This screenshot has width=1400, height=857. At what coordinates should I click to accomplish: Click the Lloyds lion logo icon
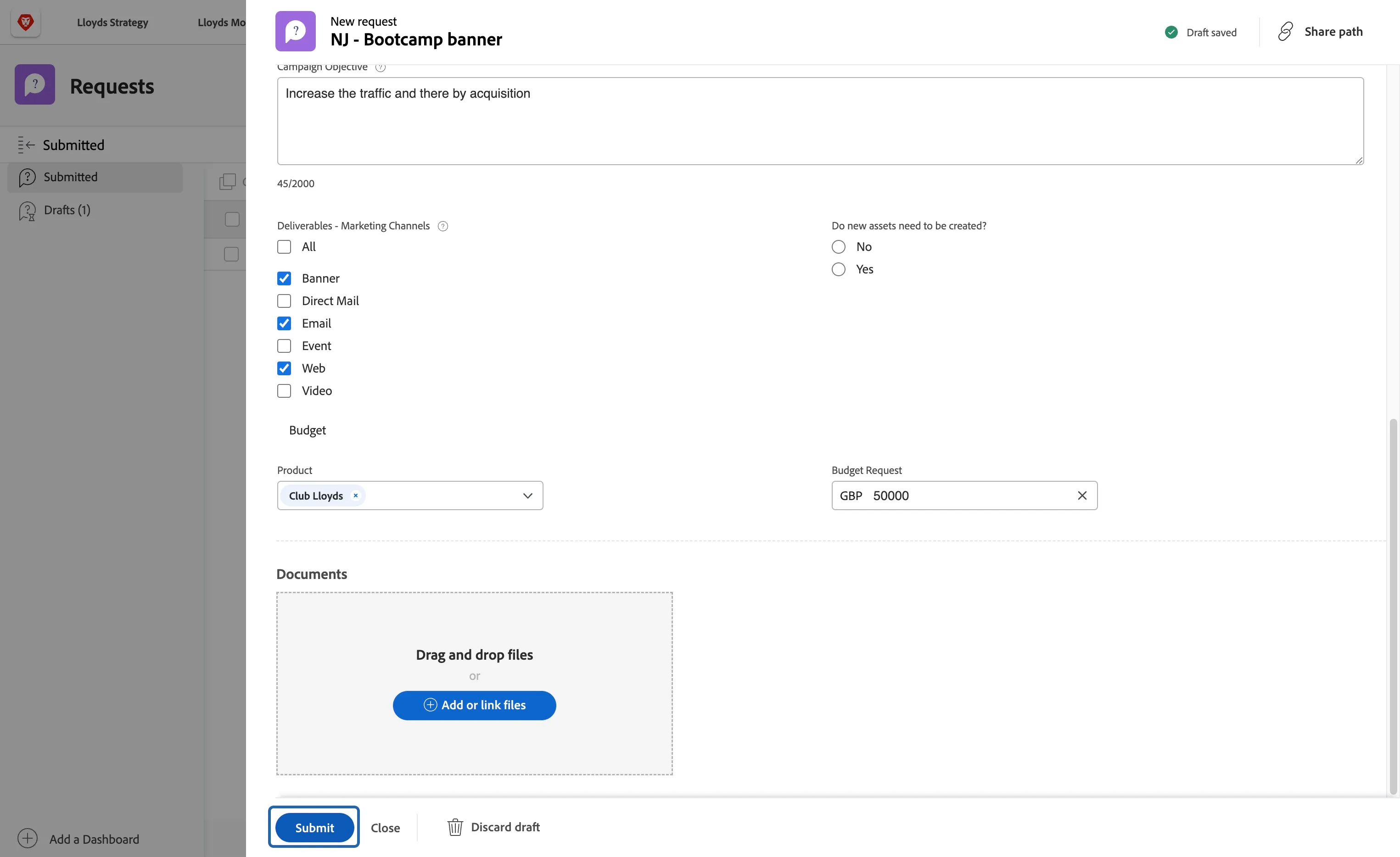[26, 22]
